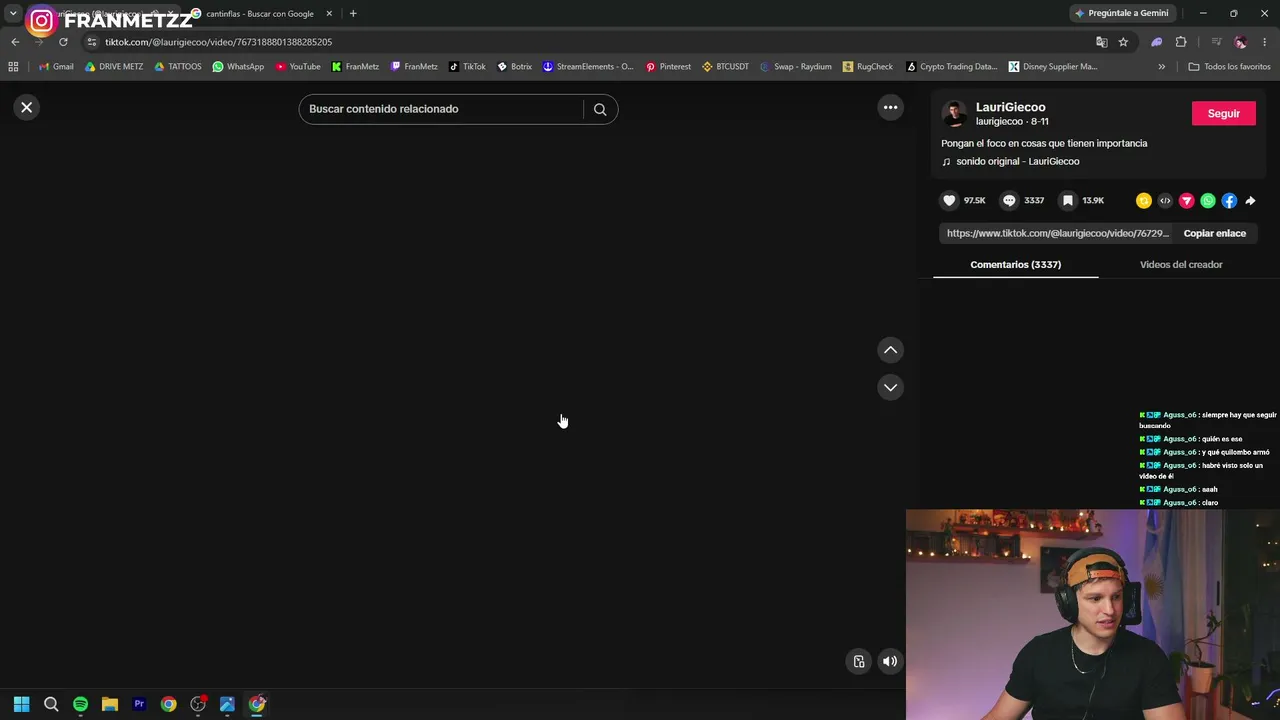Screen dimensions: 1280x720
Task: Open Windows taskbar search
Action: (51, 704)
